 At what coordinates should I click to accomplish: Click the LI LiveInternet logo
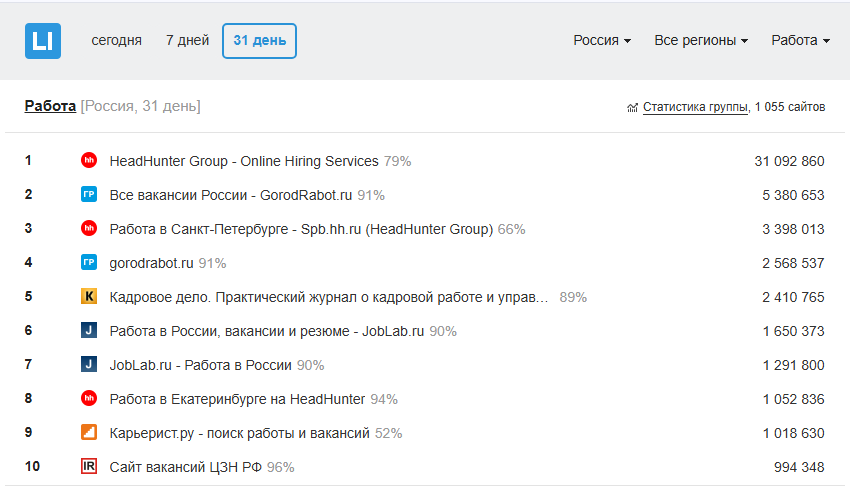43,41
